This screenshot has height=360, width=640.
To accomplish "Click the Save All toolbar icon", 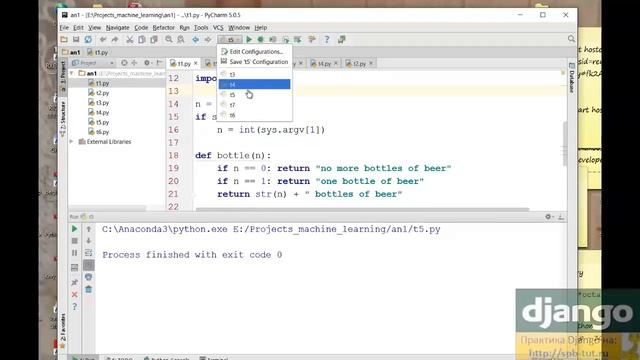I will 76,40.
